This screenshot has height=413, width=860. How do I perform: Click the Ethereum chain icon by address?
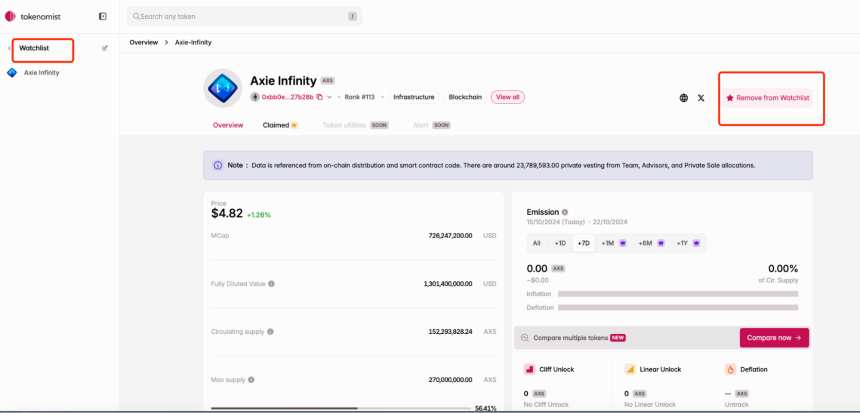tap(254, 97)
